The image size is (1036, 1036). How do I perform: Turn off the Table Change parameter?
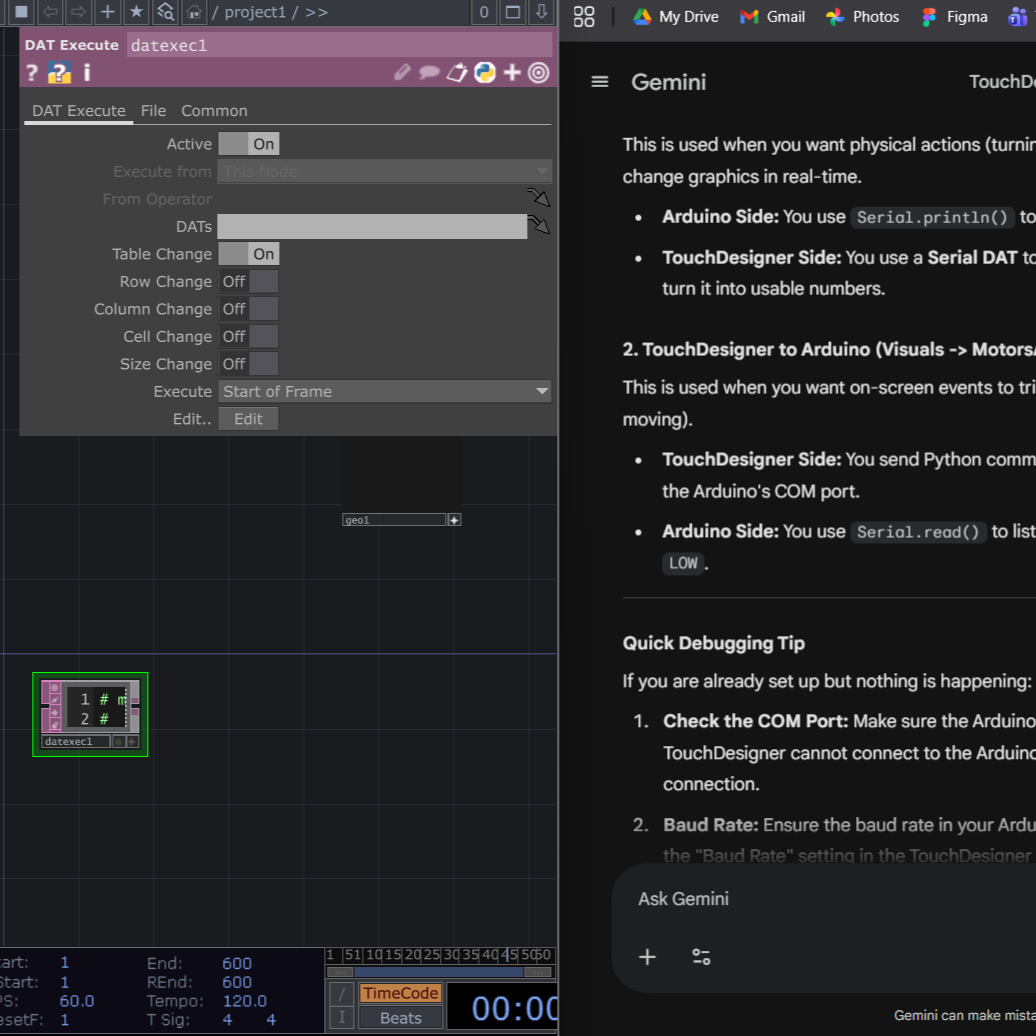pyautogui.click(x=248, y=254)
